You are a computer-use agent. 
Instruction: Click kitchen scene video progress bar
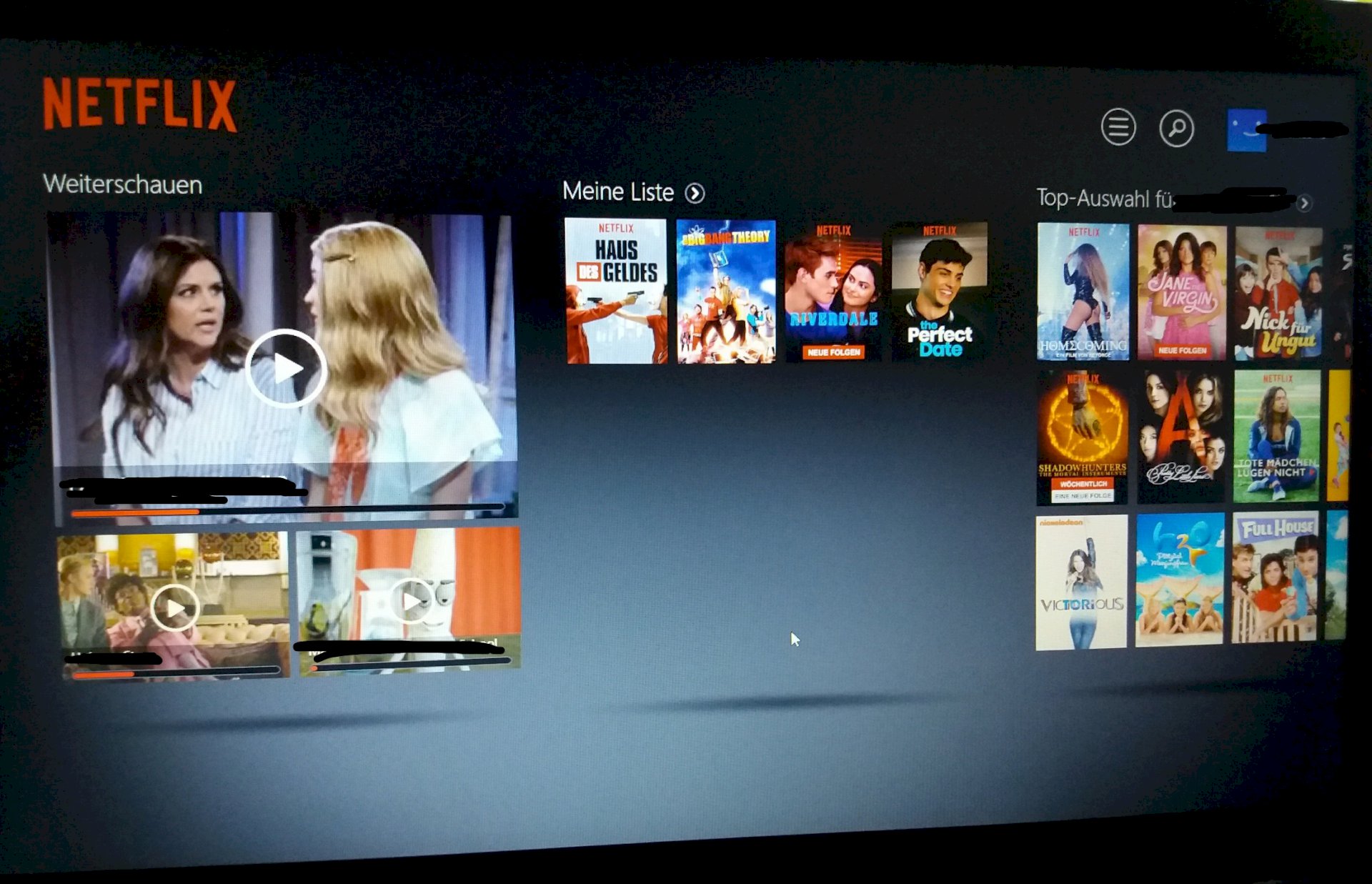[176, 672]
